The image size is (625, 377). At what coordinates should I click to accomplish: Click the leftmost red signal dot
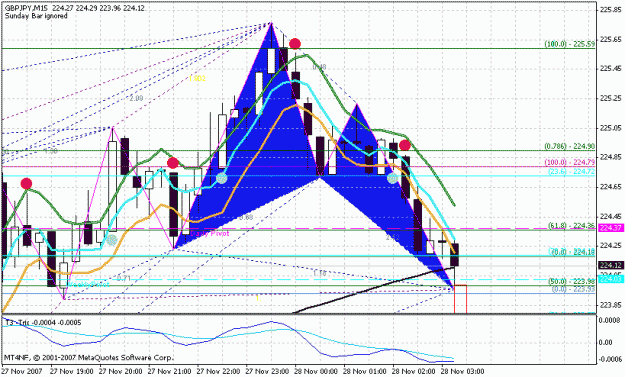coord(26,184)
